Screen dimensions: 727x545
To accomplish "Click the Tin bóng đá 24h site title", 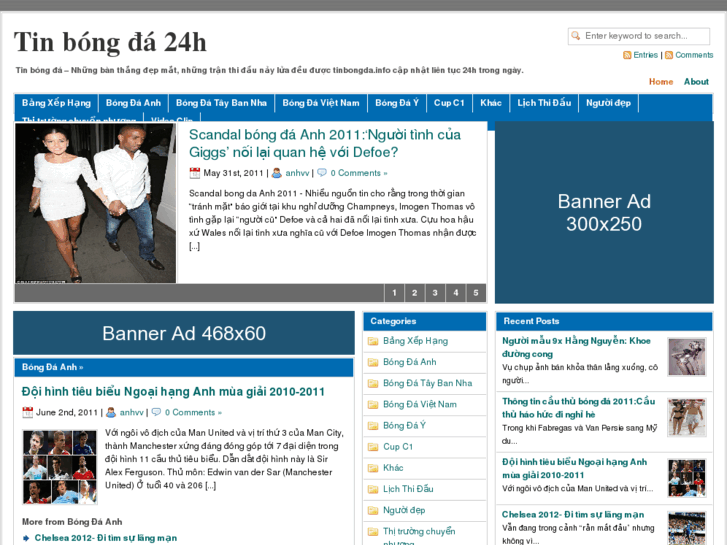I will point(110,42).
